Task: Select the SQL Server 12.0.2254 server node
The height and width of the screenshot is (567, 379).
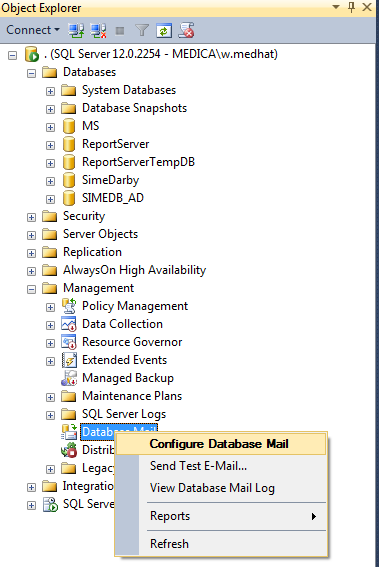Action: point(161,54)
